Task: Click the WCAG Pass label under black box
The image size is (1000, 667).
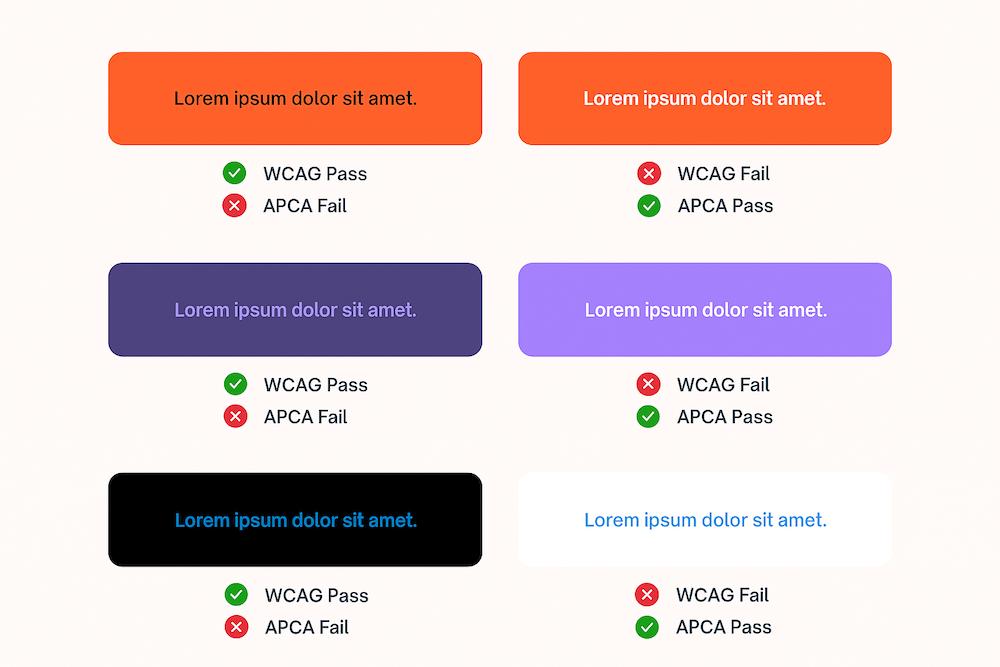Action: click(x=316, y=595)
